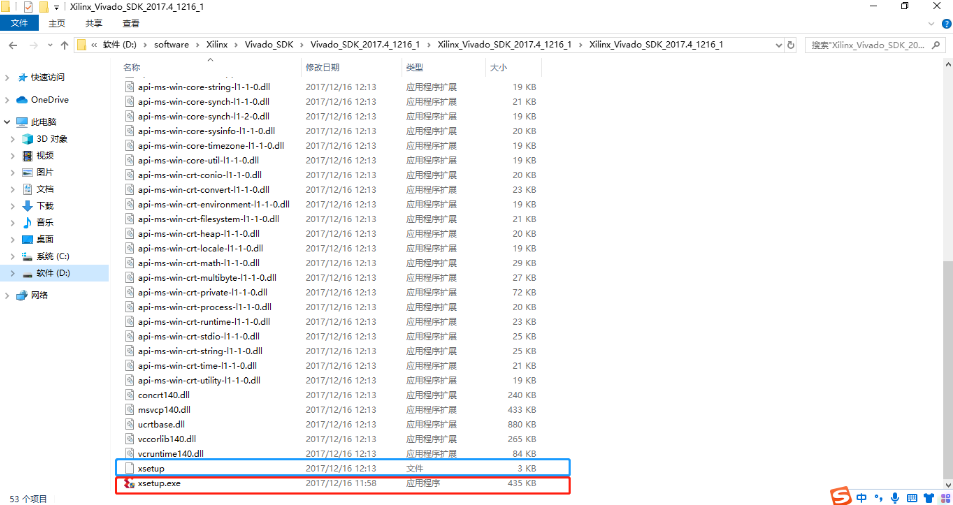Sort by the 大小 column header
Viewport: 953px width, 505px height.
pos(513,67)
